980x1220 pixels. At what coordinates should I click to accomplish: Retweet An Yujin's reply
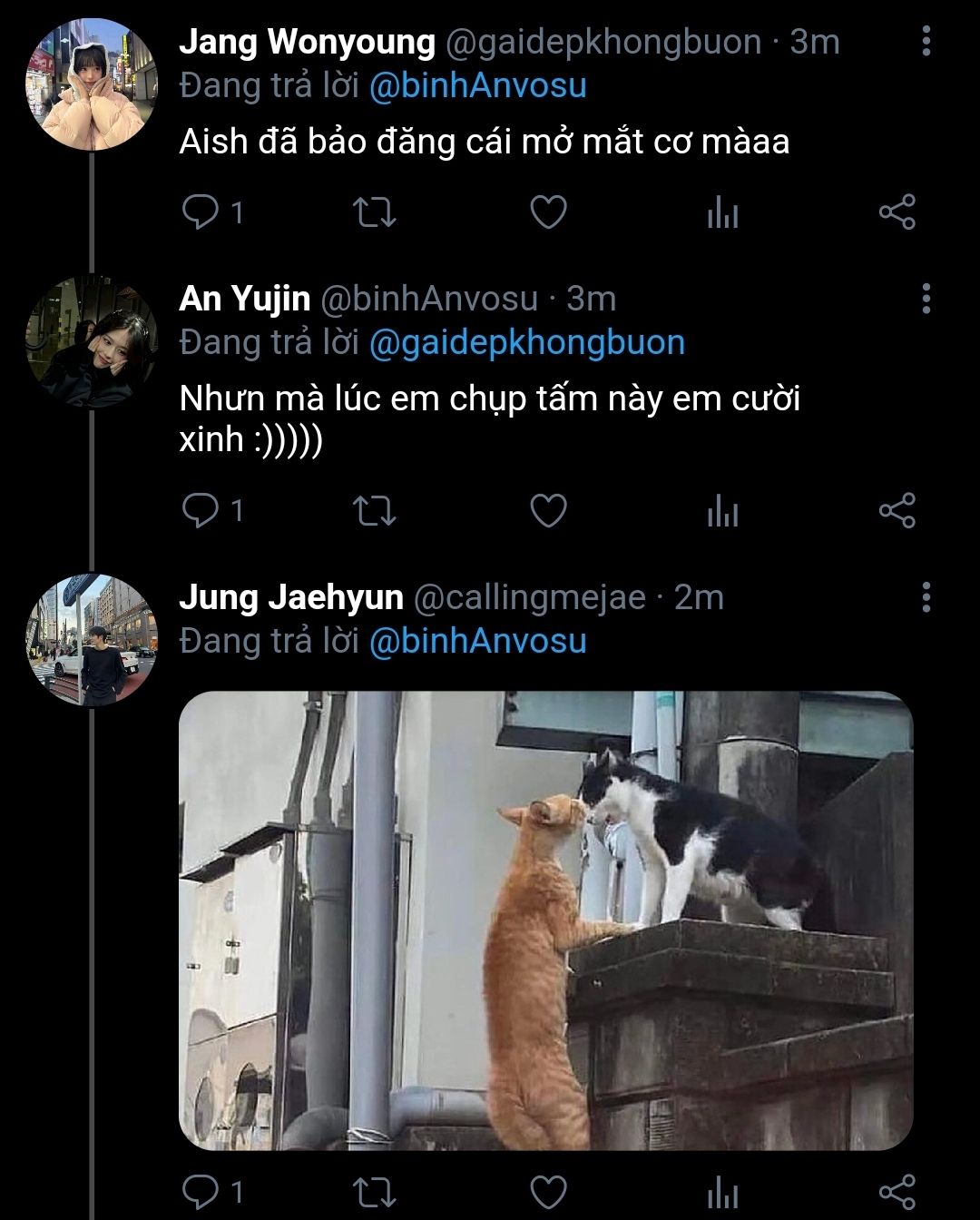[x=373, y=510]
